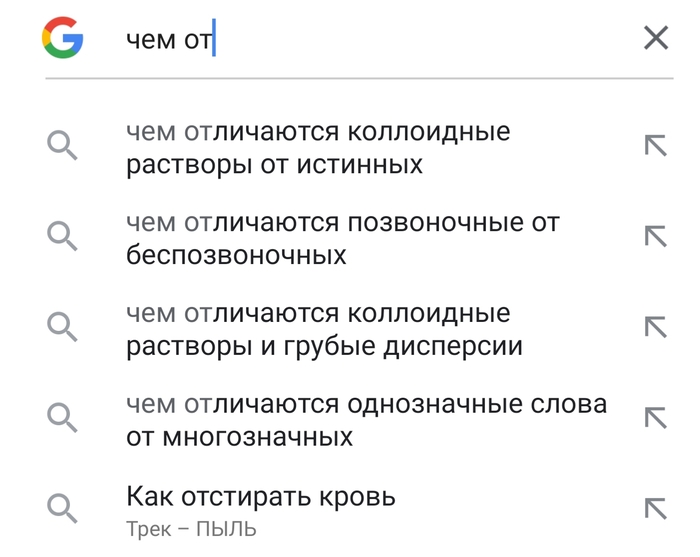
Task: Click magnifier icon beside 'позвоночные от беспозвоночных'
Action: pyautogui.click(x=62, y=237)
